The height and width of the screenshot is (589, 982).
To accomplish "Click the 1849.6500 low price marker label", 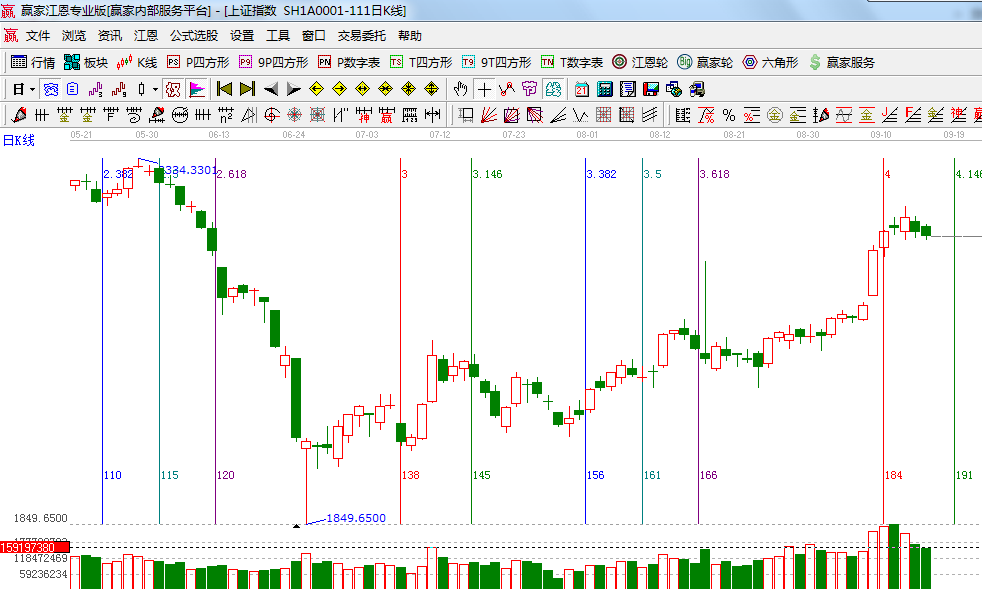I will point(356,518).
